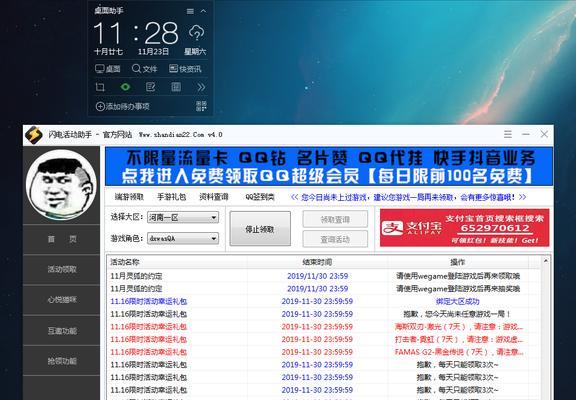Open 互通功能 in the sidebar
The image size is (576, 400).
(x=61, y=331)
